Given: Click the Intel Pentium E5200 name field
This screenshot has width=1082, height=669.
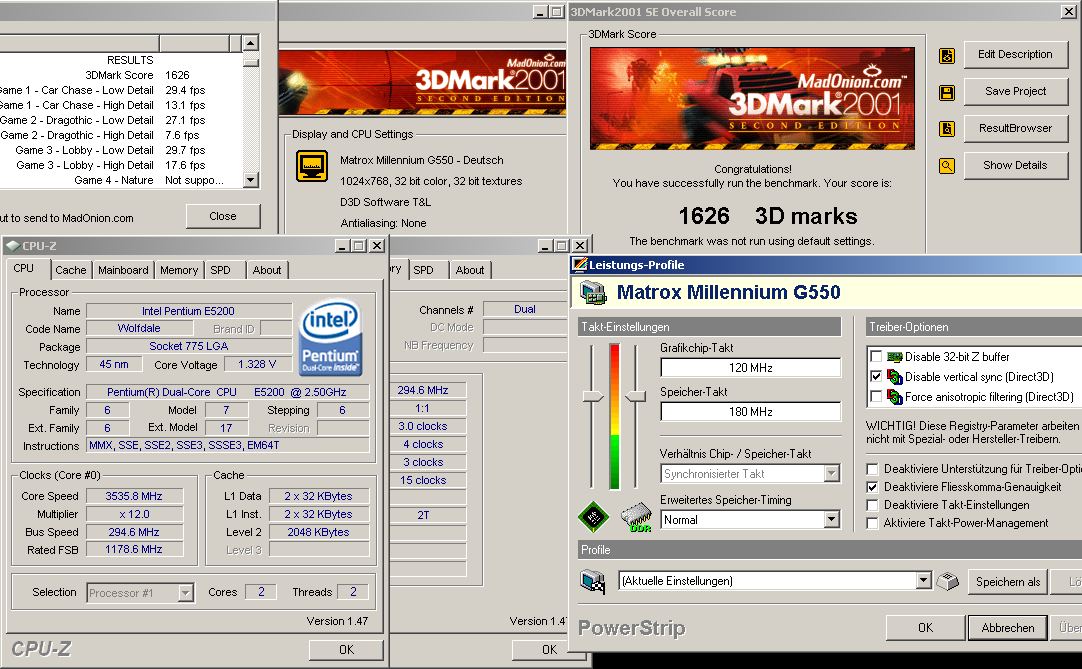Looking at the screenshot, I should tap(188, 311).
